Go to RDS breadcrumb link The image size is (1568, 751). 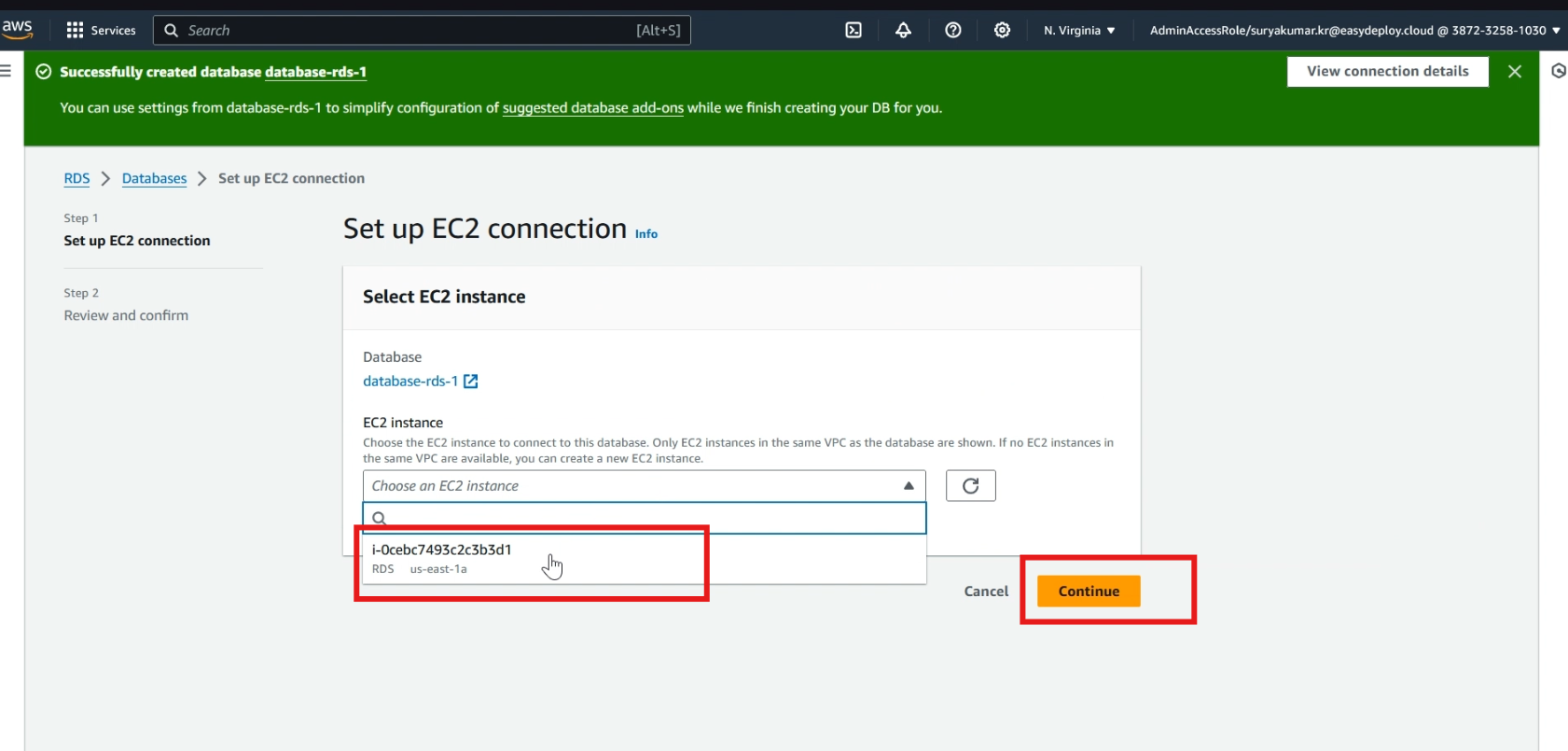pyautogui.click(x=76, y=178)
